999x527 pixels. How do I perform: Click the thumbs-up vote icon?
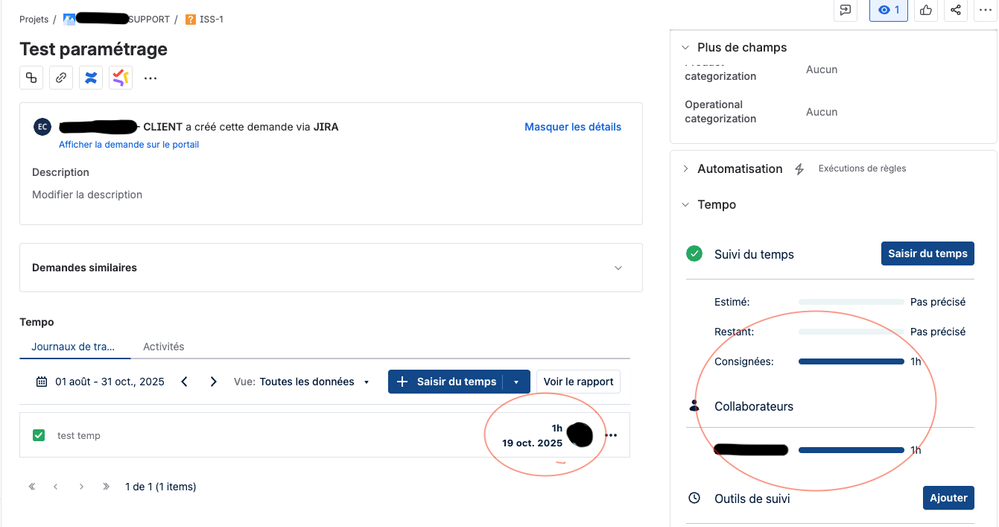[x=926, y=10]
